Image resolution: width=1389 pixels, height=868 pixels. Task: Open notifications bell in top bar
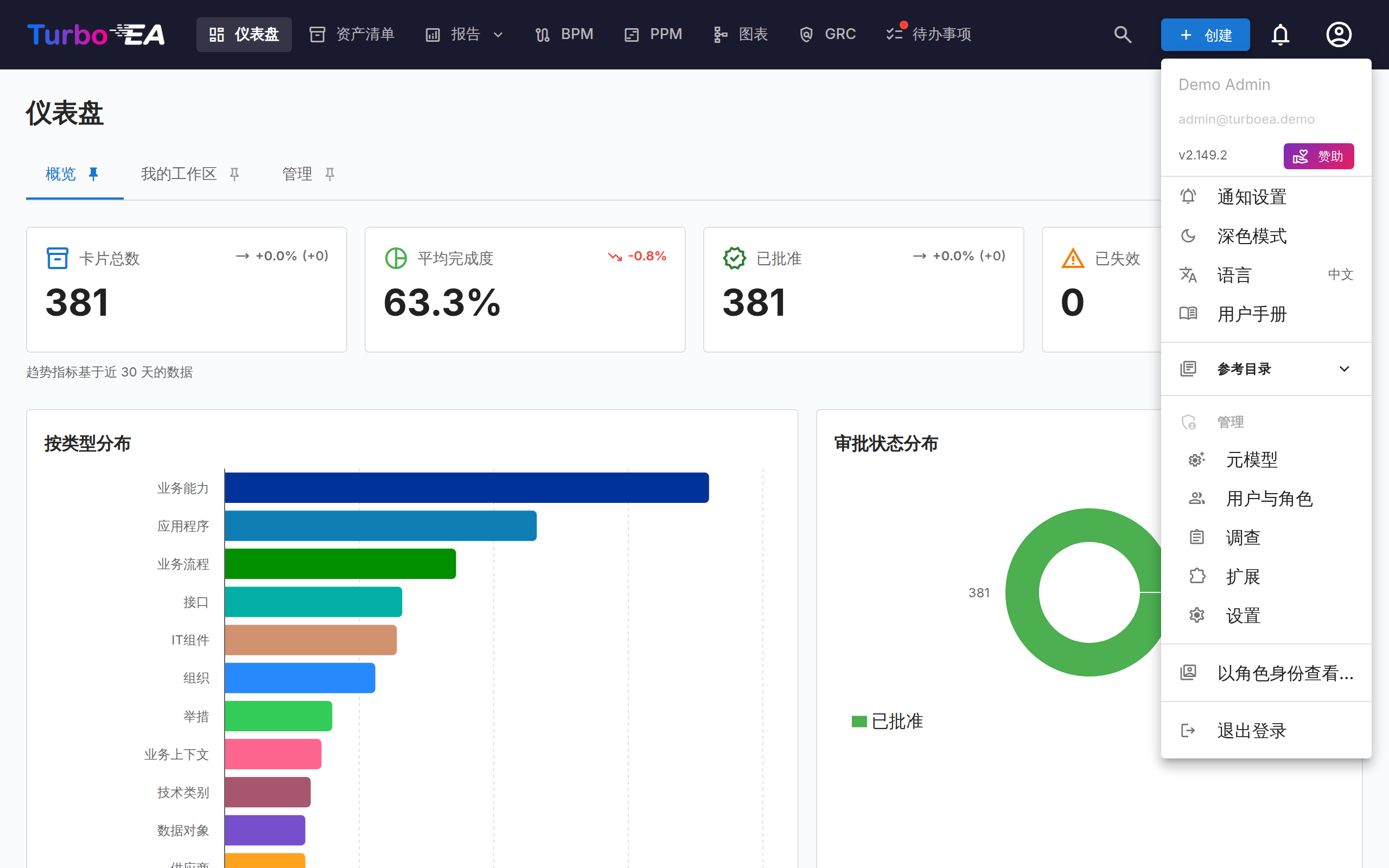click(x=1280, y=34)
